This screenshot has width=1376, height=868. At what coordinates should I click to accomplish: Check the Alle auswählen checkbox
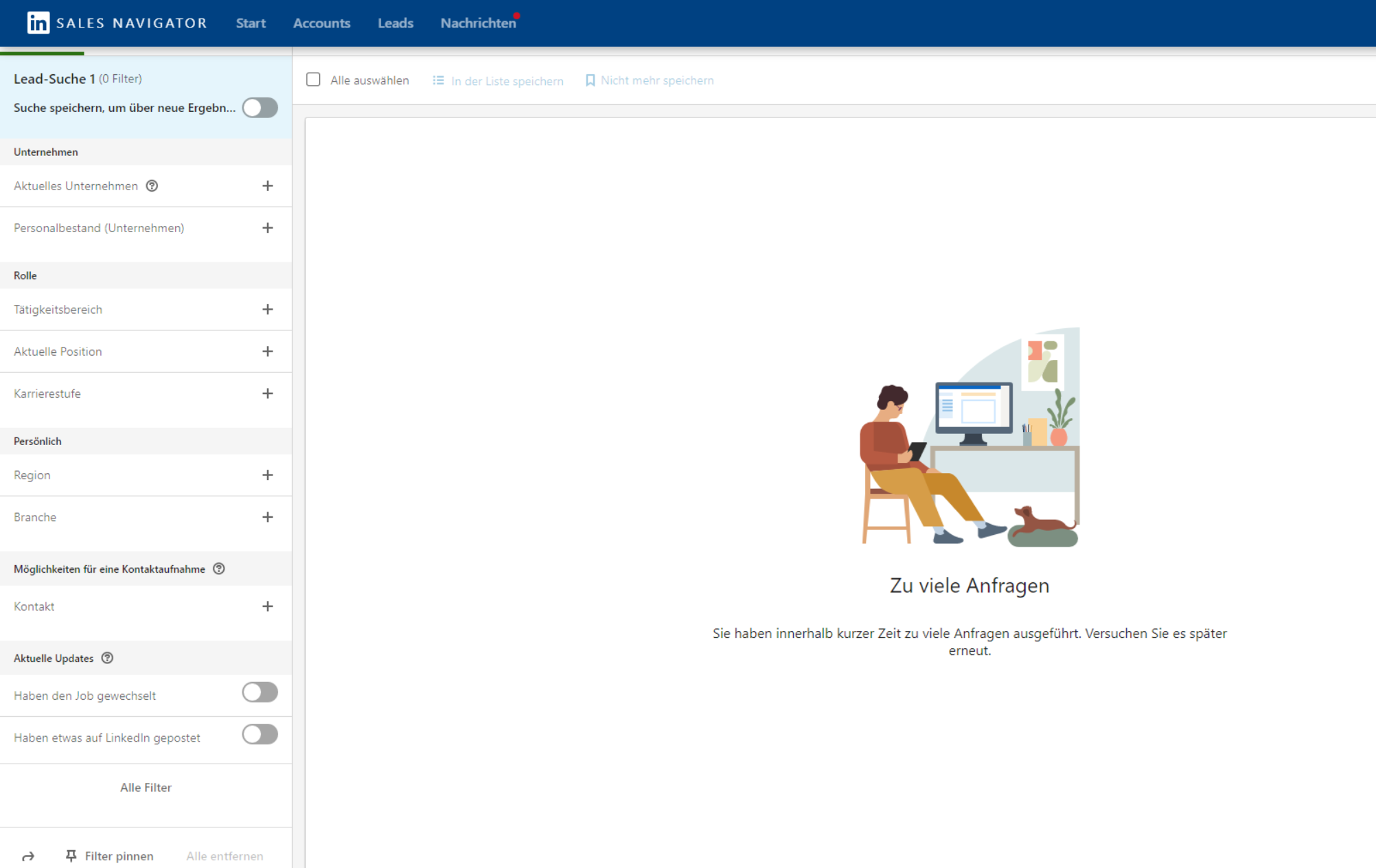[x=313, y=80]
